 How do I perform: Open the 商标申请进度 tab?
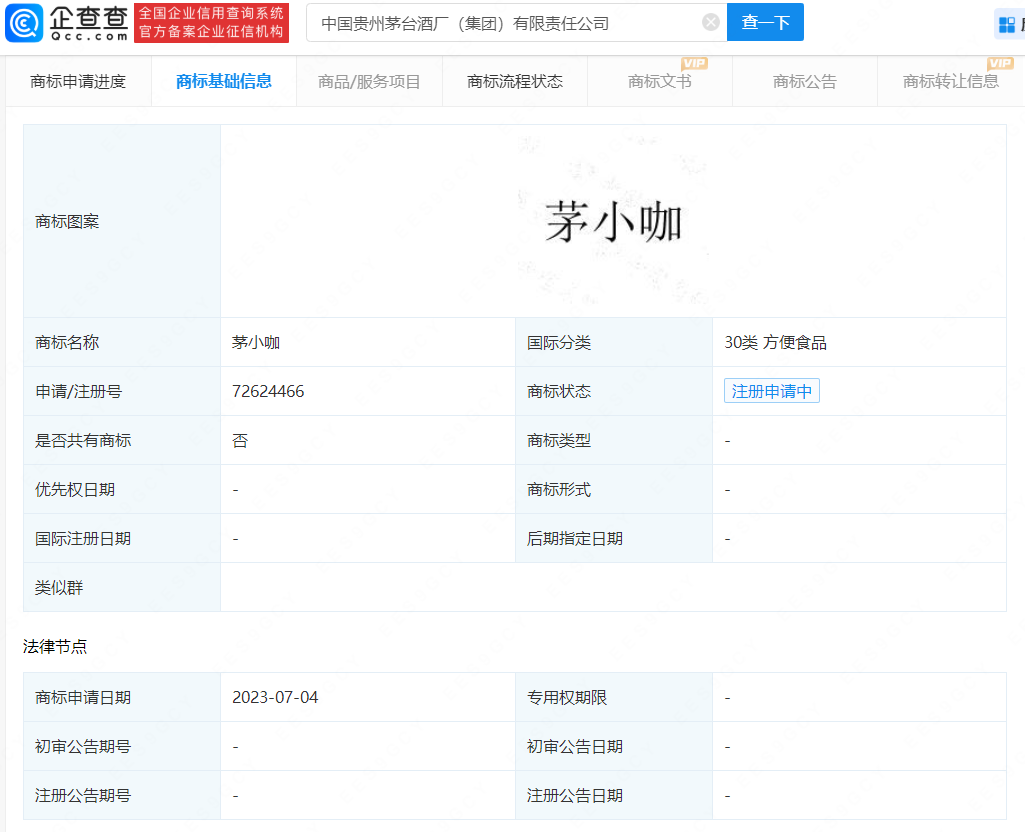[78, 81]
